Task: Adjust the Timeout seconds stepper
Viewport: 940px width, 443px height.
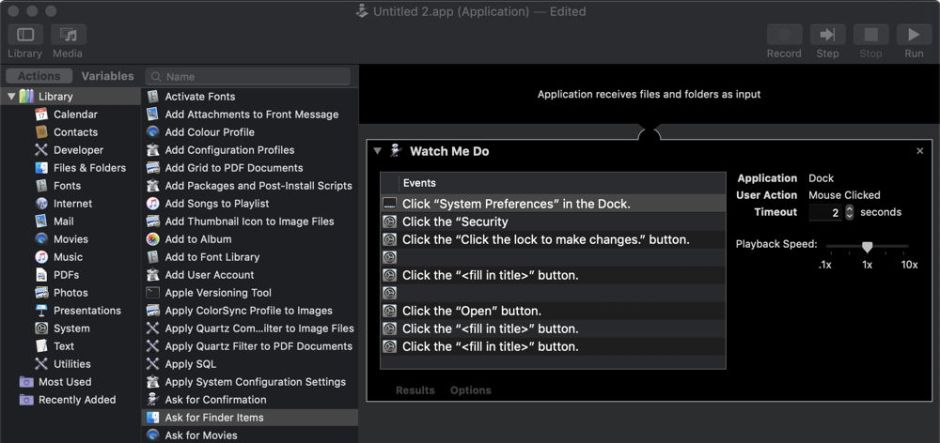Action: [850, 212]
